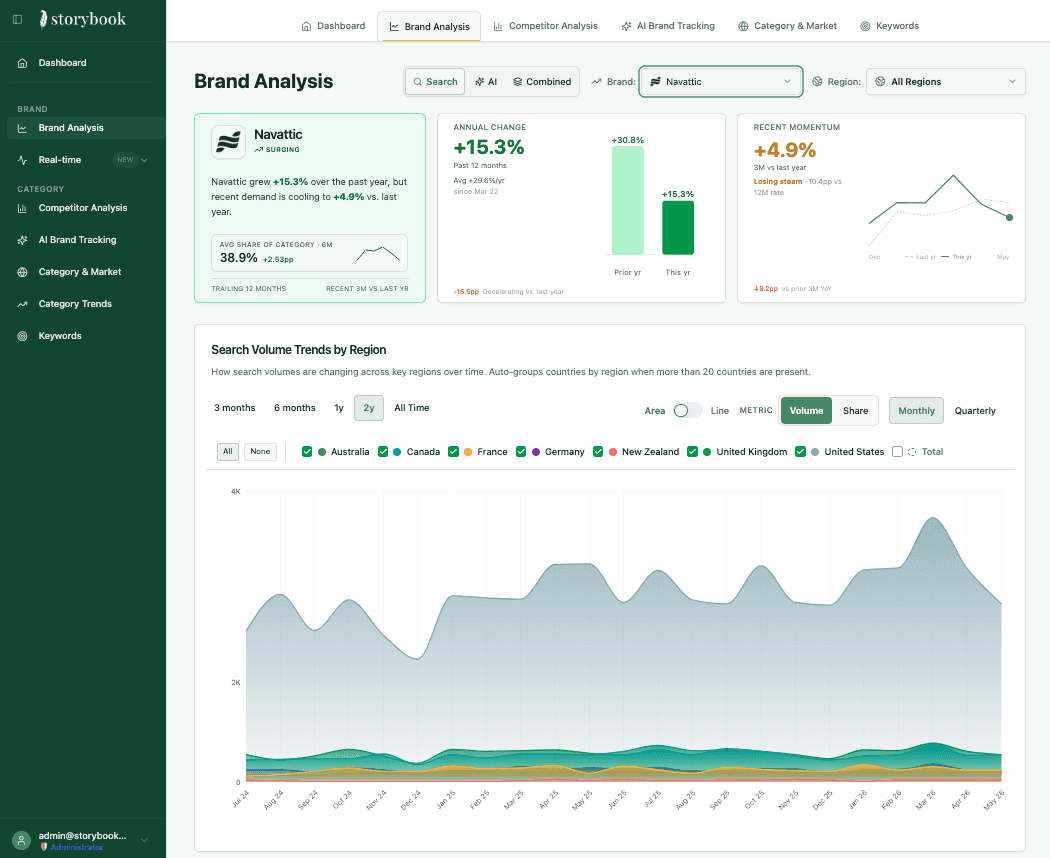Uncheck the Canada region checkbox
Screen dimensions: 1050x858
click(383, 451)
